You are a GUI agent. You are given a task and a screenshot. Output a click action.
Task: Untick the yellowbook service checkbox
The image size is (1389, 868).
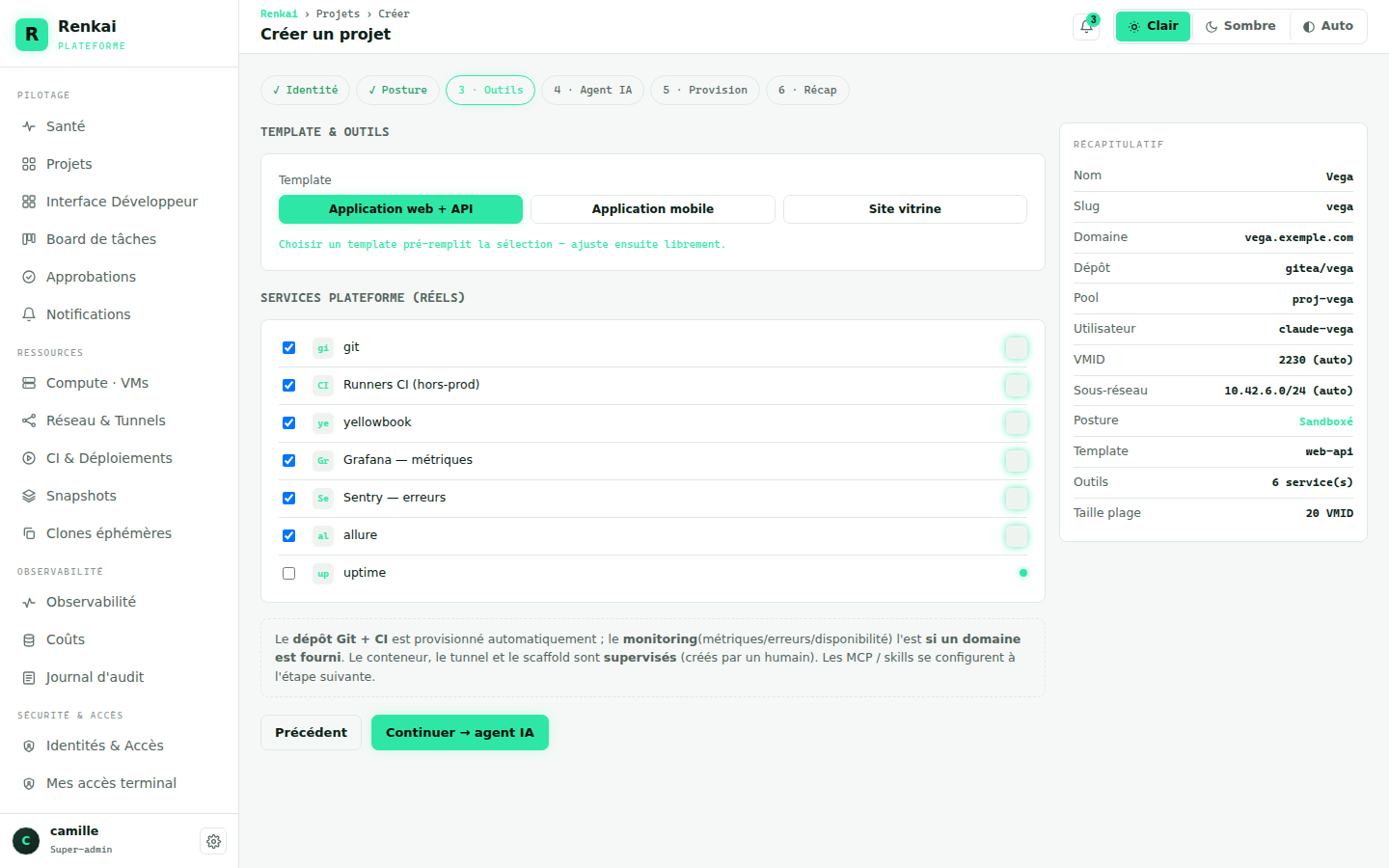tap(288, 422)
